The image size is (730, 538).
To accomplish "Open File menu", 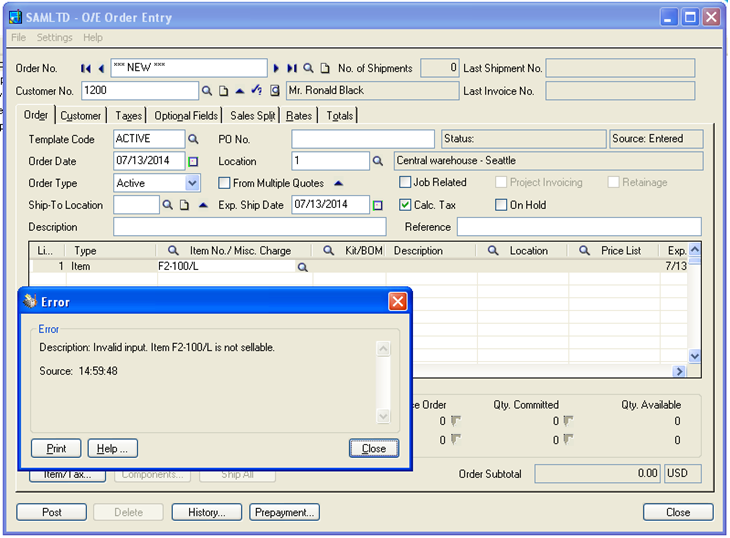I will pyautogui.click(x=18, y=38).
